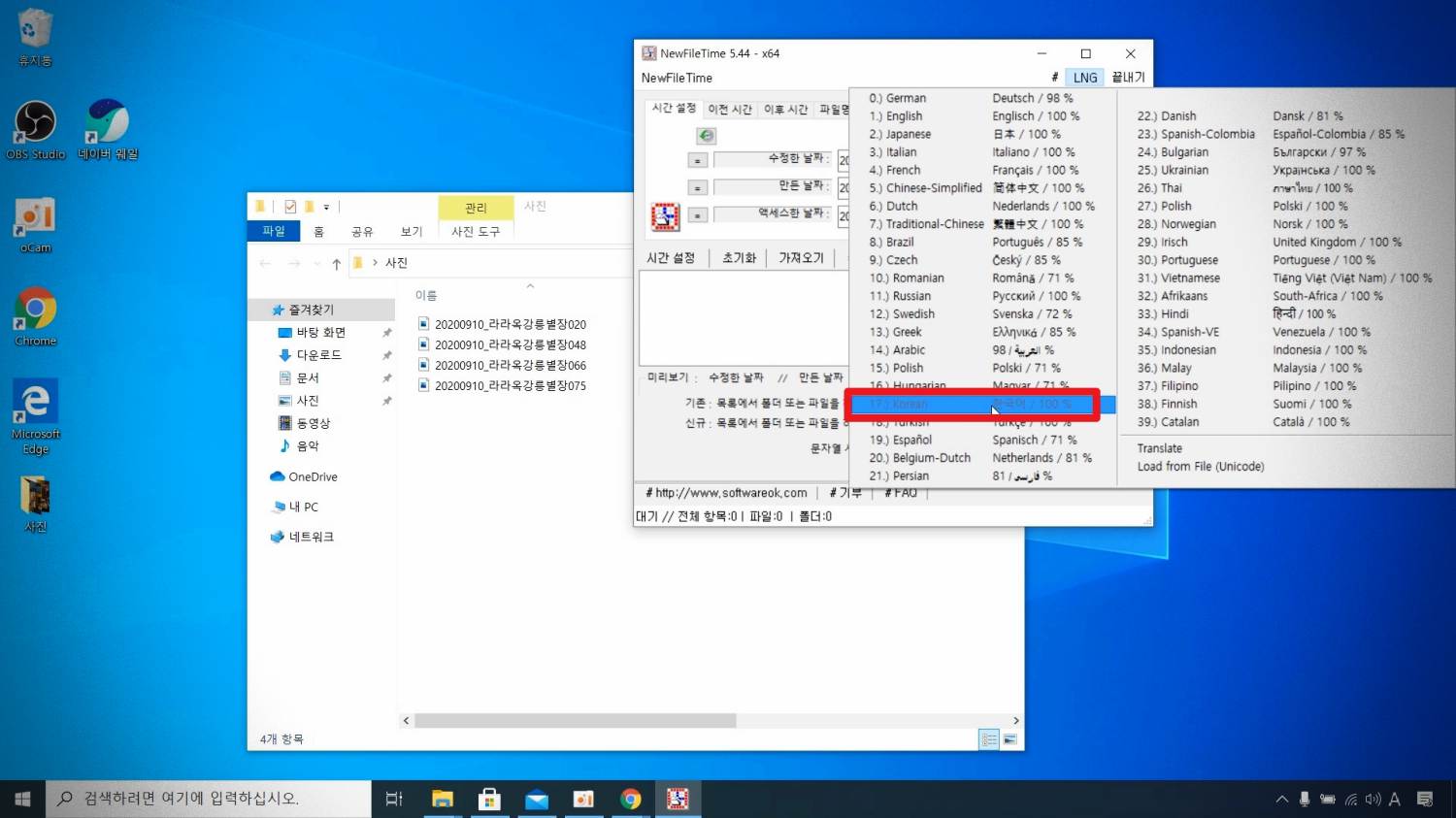This screenshot has height=818, width=1456.
Task: Open the oCam desktop shortcut
Action: point(35,218)
